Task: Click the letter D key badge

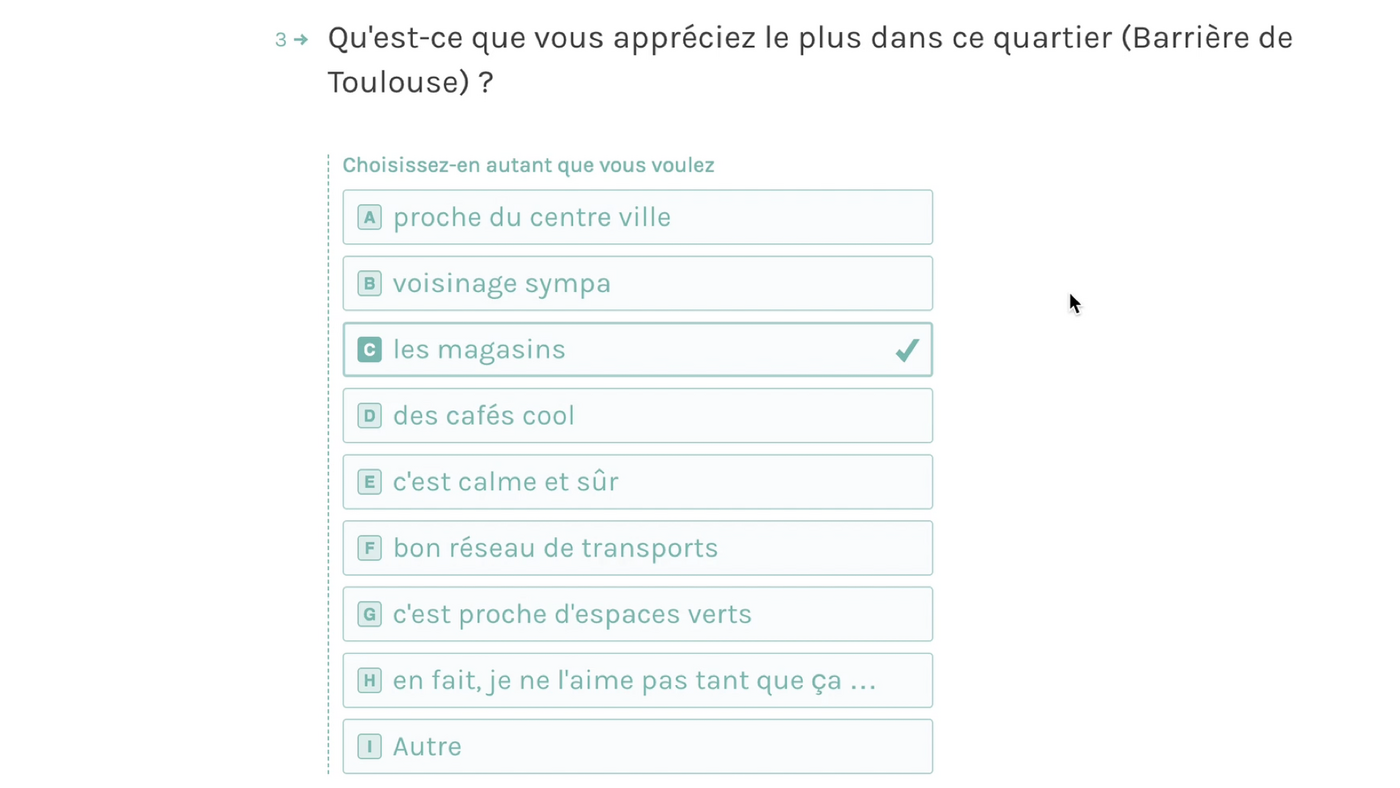Action: [x=370, y=415]
